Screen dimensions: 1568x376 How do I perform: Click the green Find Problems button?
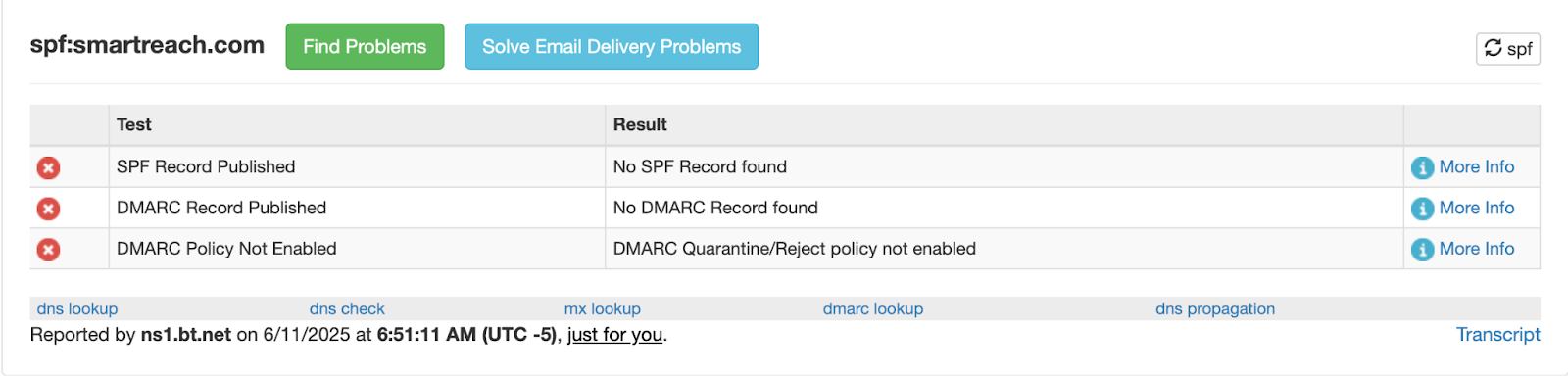pyautogui.click(x=365, y=47)
